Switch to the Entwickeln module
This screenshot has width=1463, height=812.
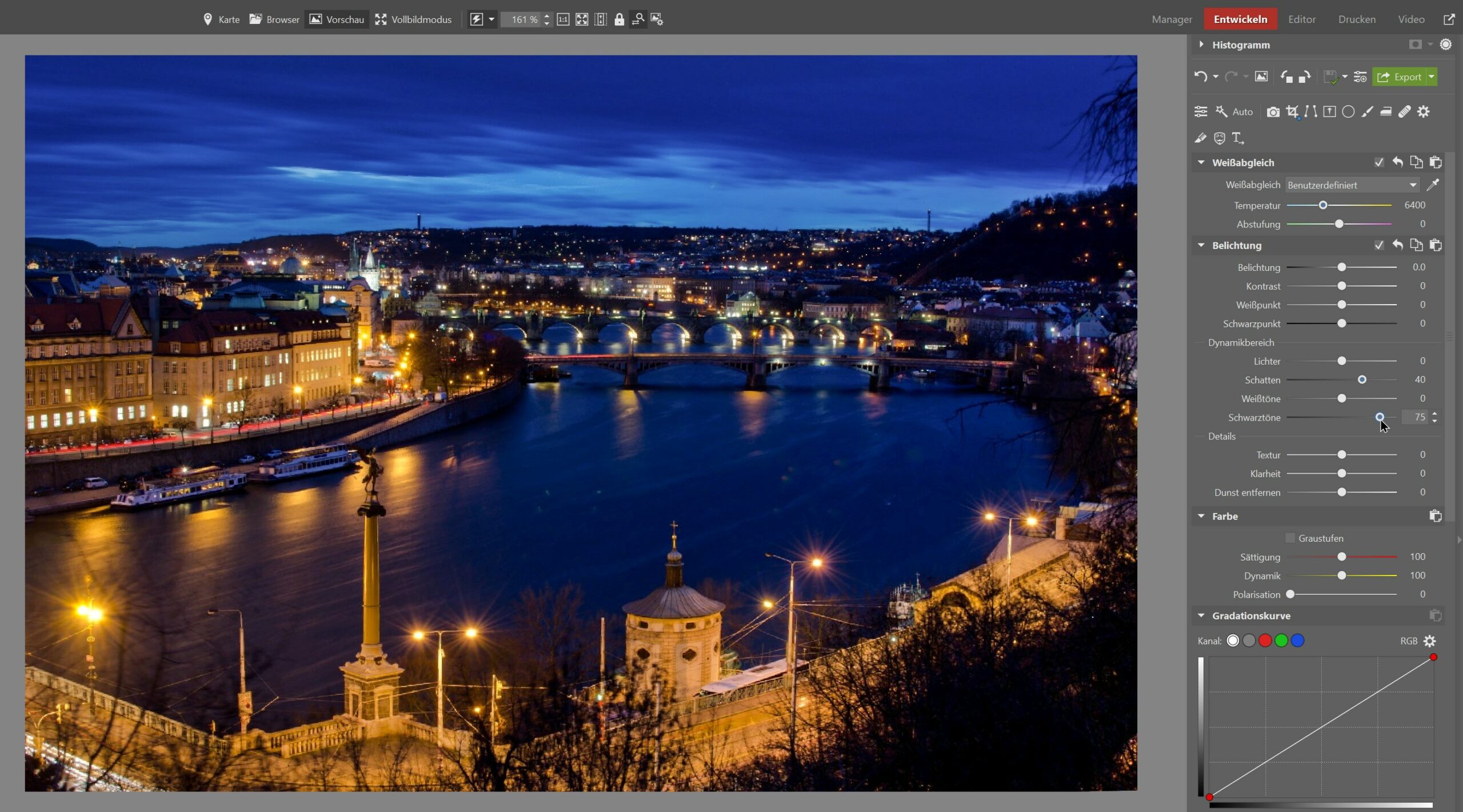pos(1240,19)
